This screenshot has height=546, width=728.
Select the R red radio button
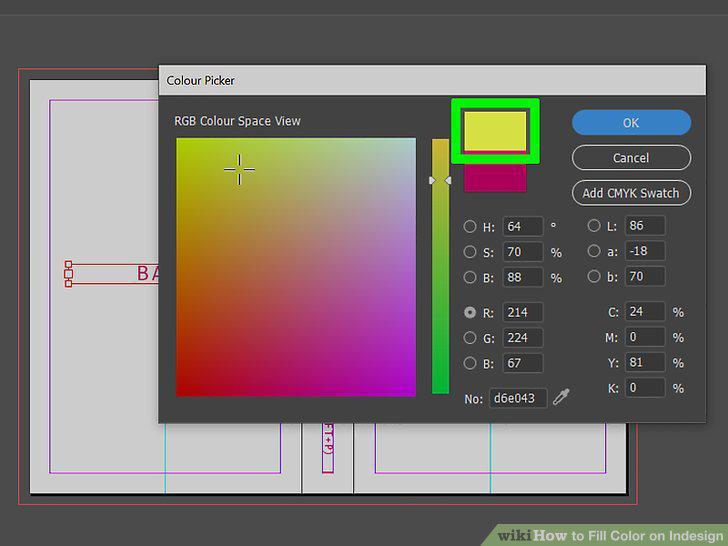[470, 312]
